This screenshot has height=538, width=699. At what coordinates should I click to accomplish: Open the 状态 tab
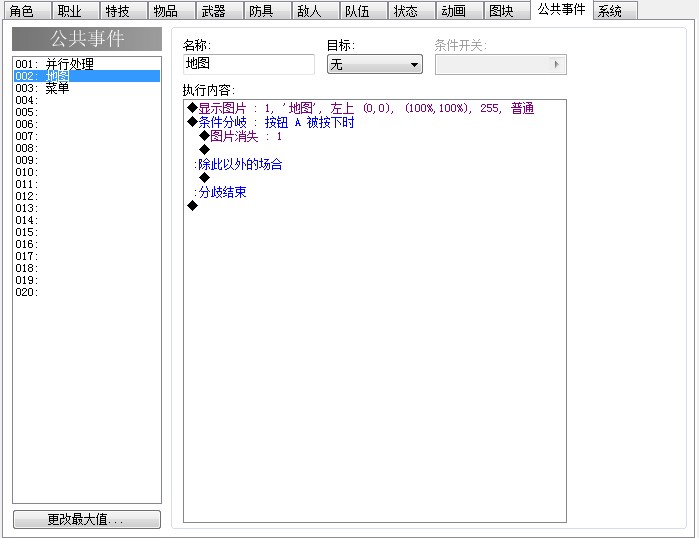click(x=412, y=11)
